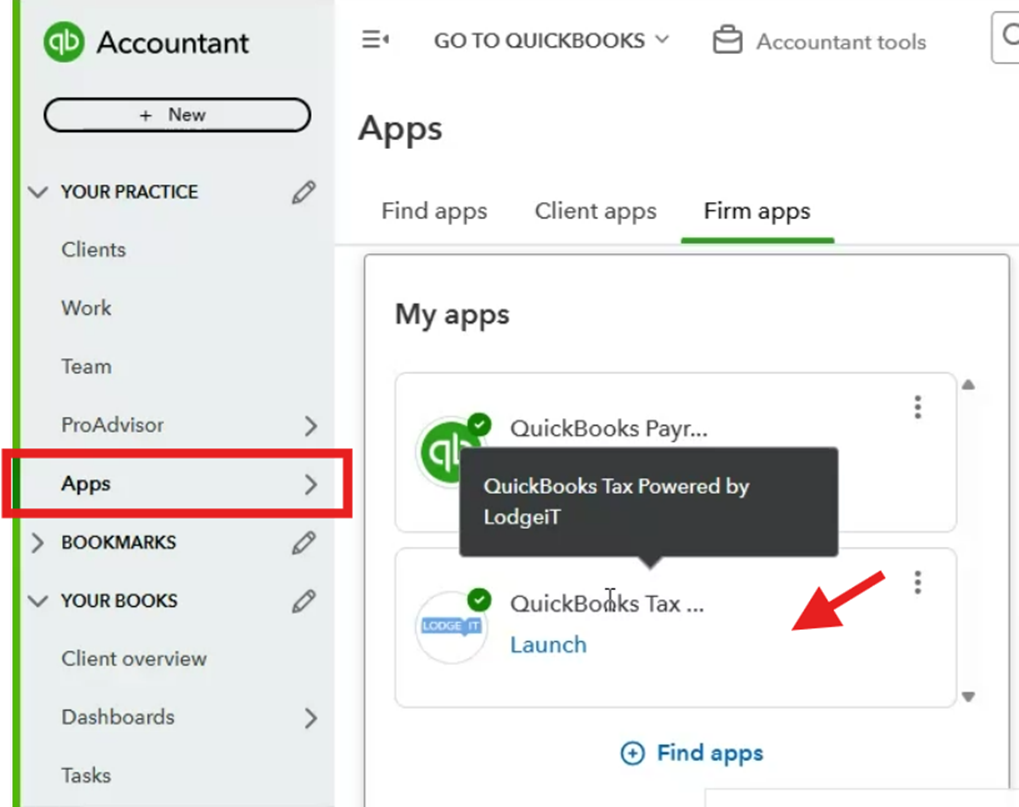
Task: Select Apps in the sidebar
Action: click(x=86, y=484)
